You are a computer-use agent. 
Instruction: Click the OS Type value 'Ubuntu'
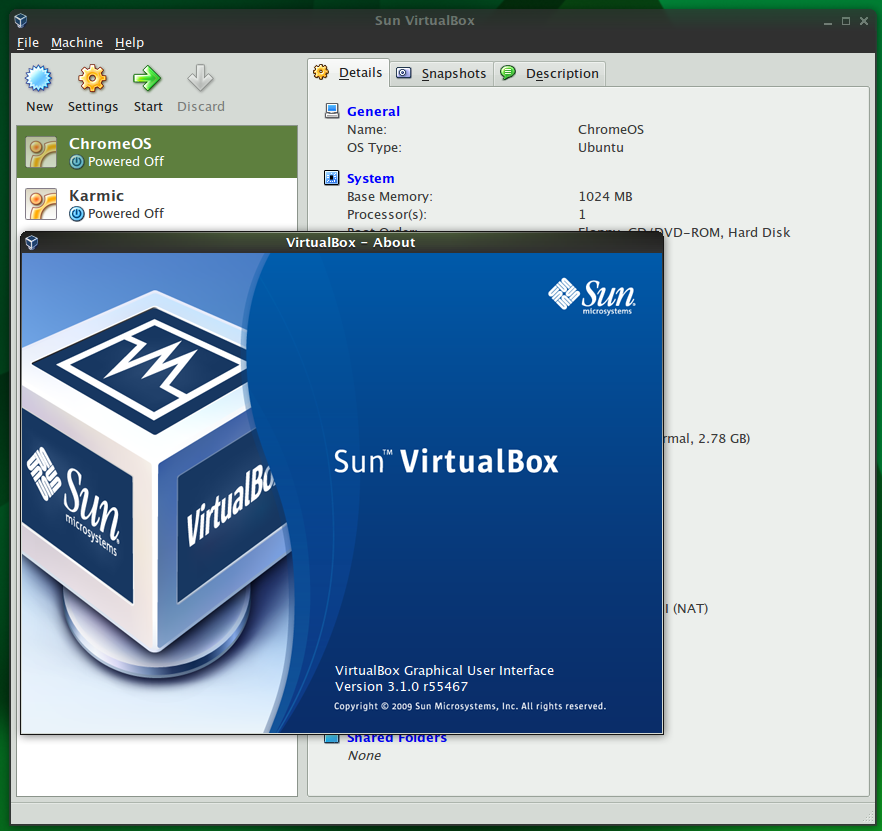point(601,147)
